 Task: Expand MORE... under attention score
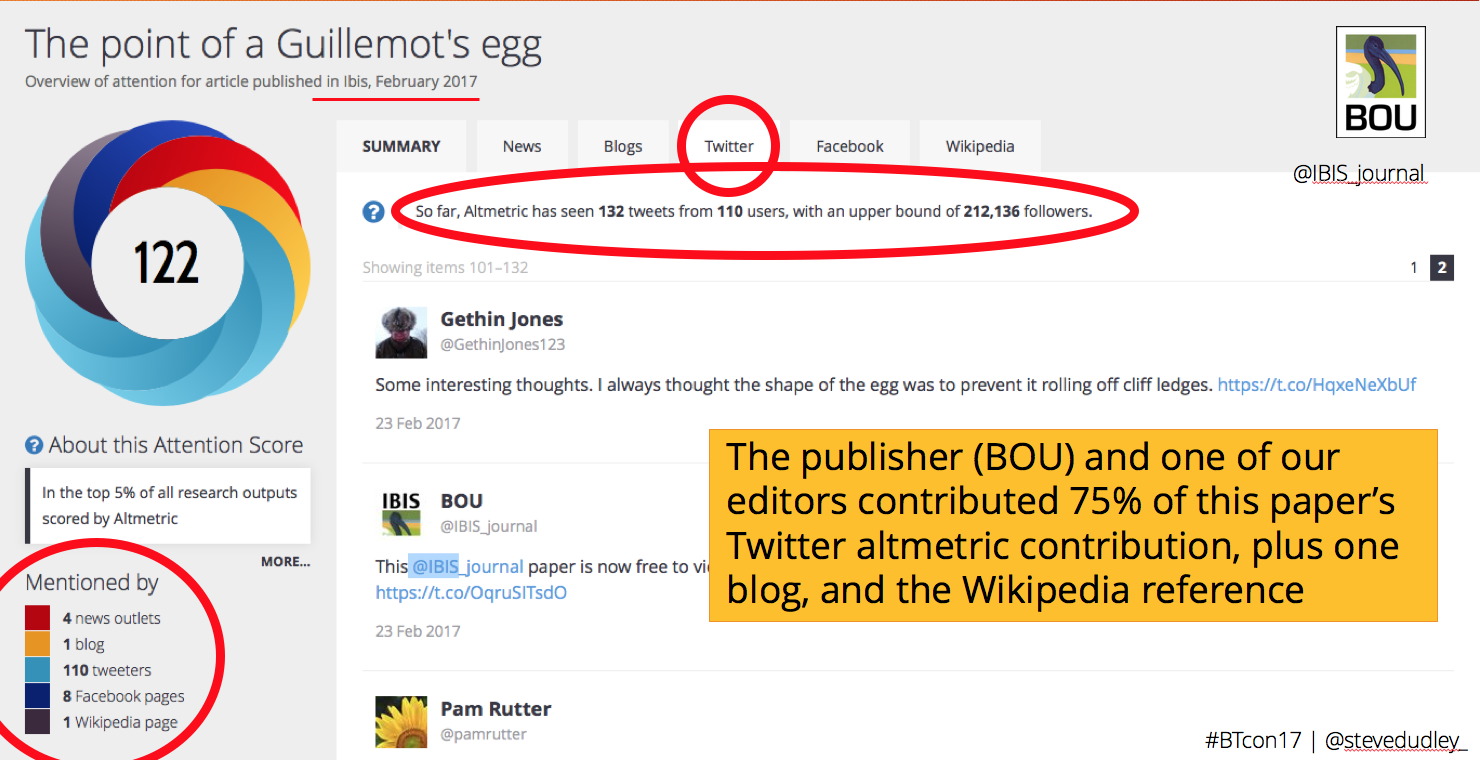286,562
